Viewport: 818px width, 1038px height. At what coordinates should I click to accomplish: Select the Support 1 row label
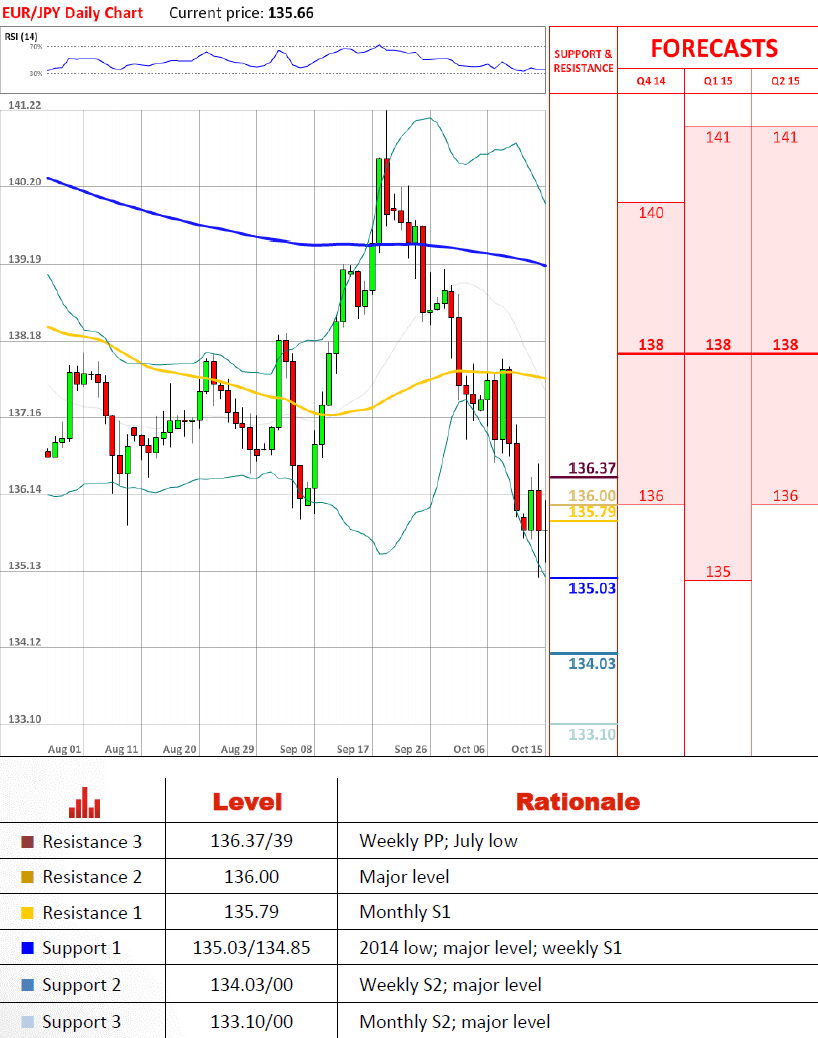click(x=81, y=949)
